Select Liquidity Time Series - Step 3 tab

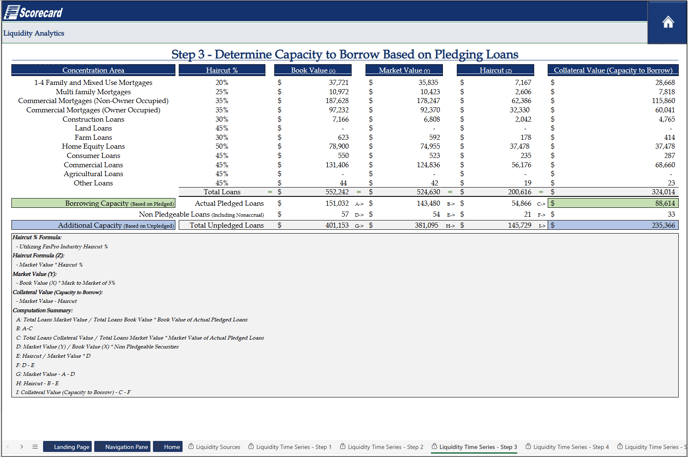pyautogui.click(x=474, y=446)
